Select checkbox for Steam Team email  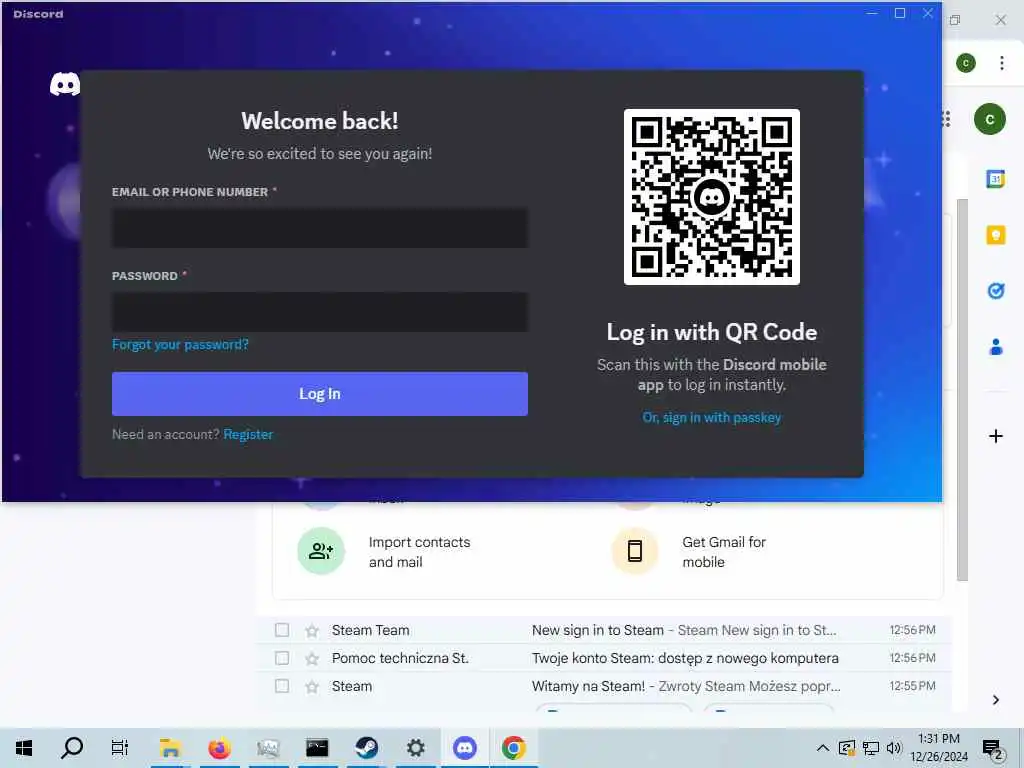tap(281, 630)
